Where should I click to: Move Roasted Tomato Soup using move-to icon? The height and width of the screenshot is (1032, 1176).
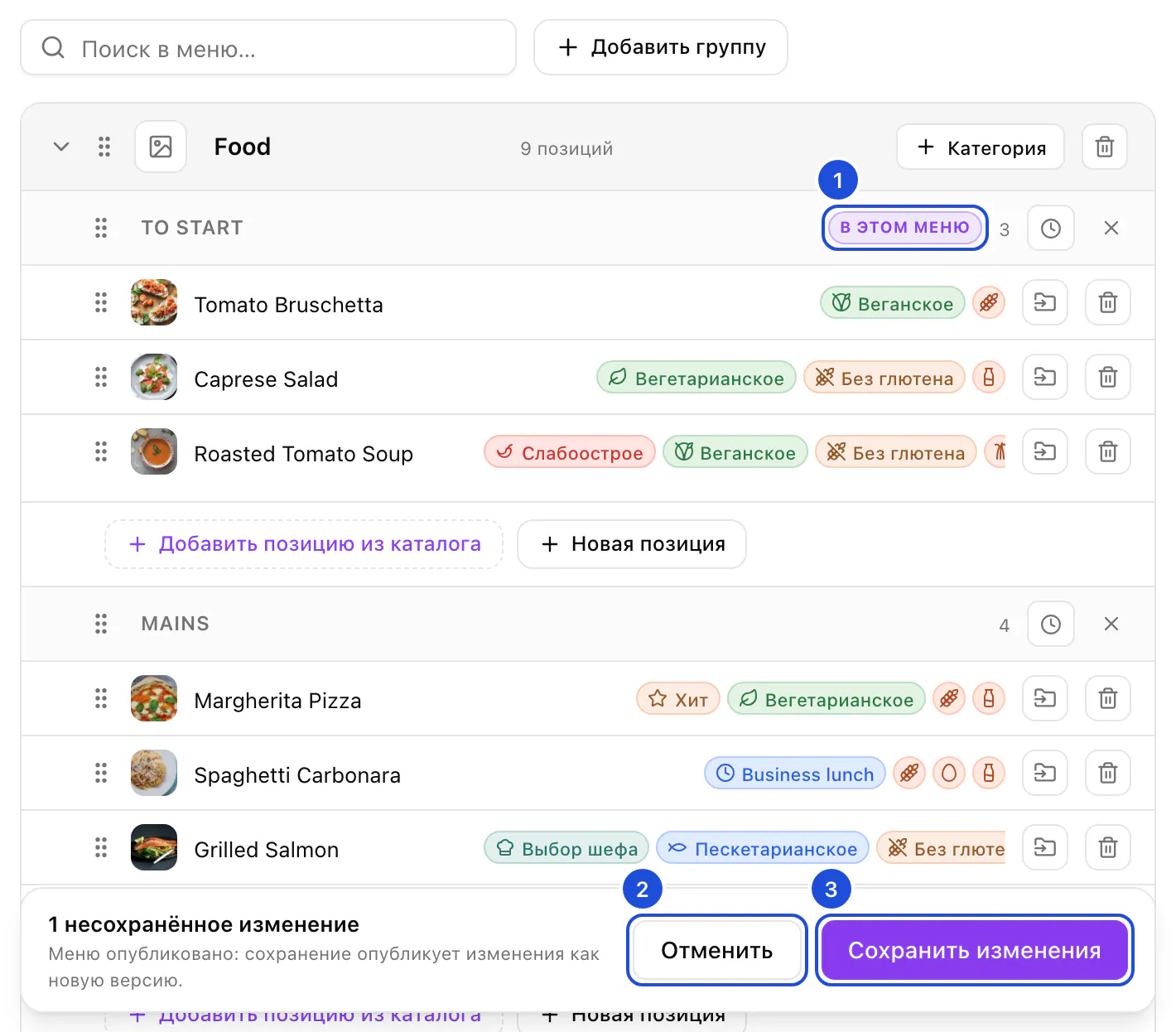pos(1045,452)
